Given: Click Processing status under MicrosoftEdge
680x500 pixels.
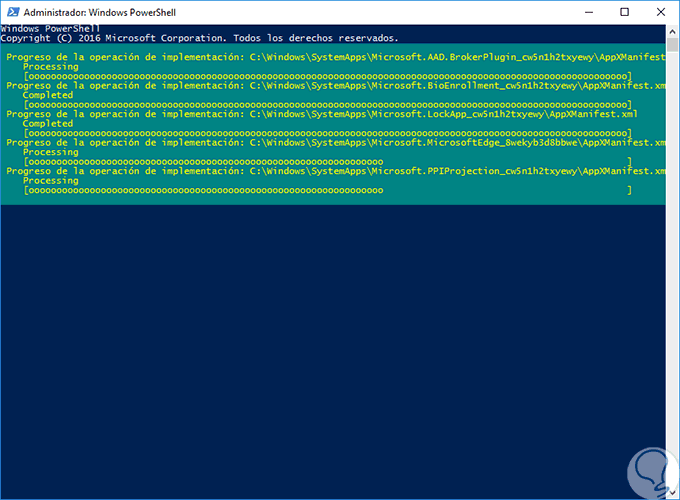Looking at the screenshot, I should [51, 152].
